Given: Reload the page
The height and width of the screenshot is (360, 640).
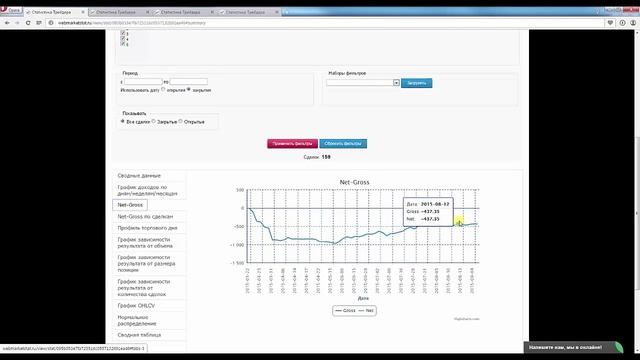Looking at the screenshot, I should 28,23.
